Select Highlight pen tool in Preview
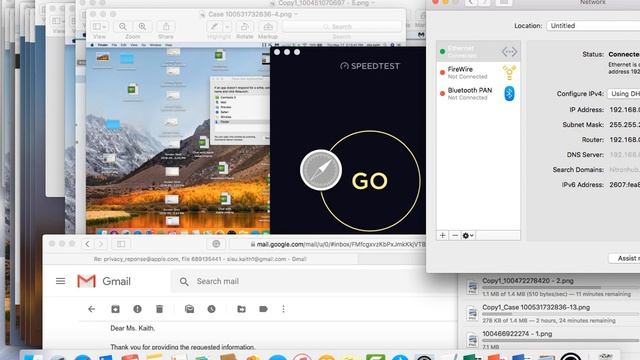 [214, 27]
